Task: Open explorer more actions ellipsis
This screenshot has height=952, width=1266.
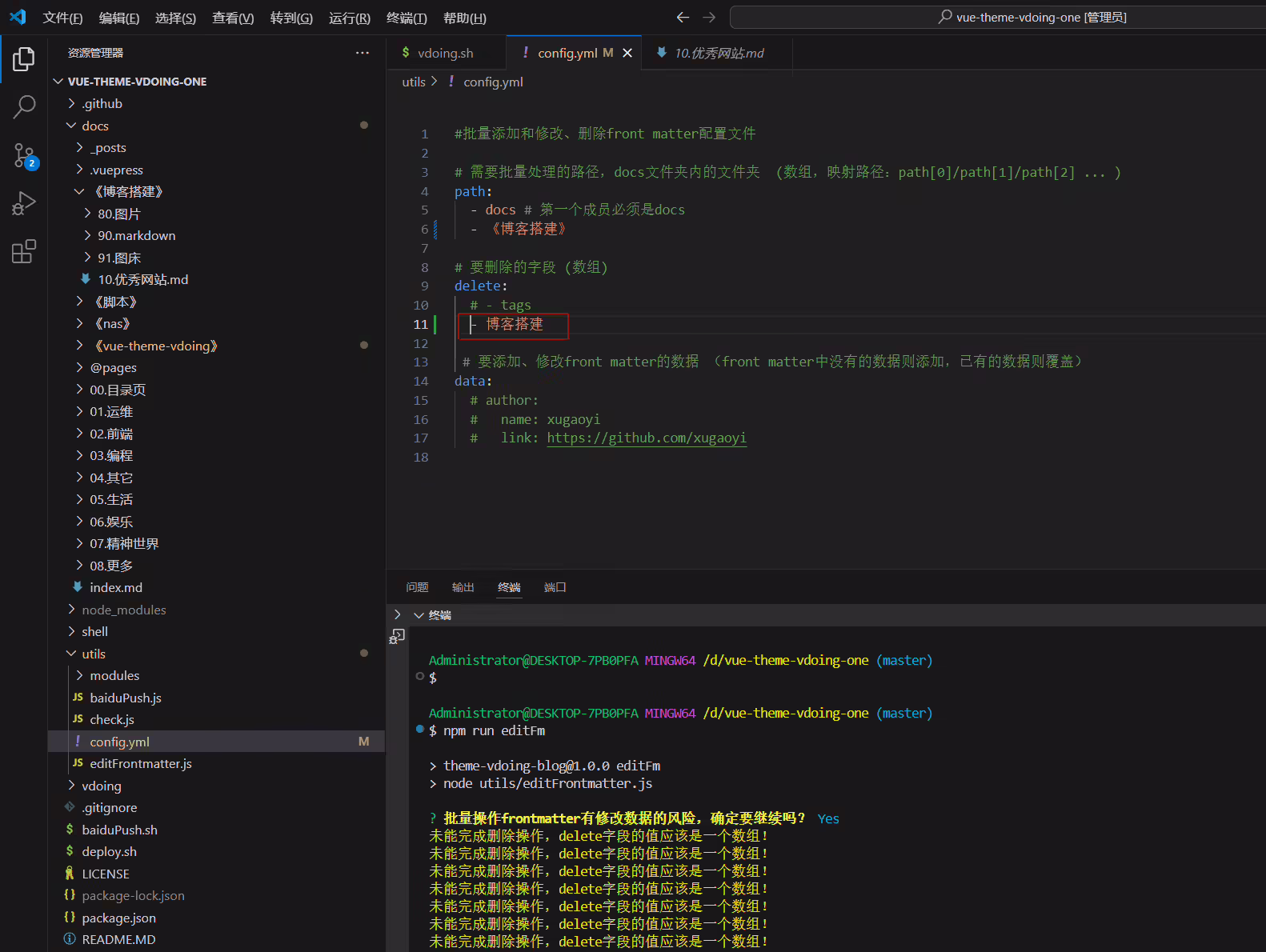Action: [363, 53]
